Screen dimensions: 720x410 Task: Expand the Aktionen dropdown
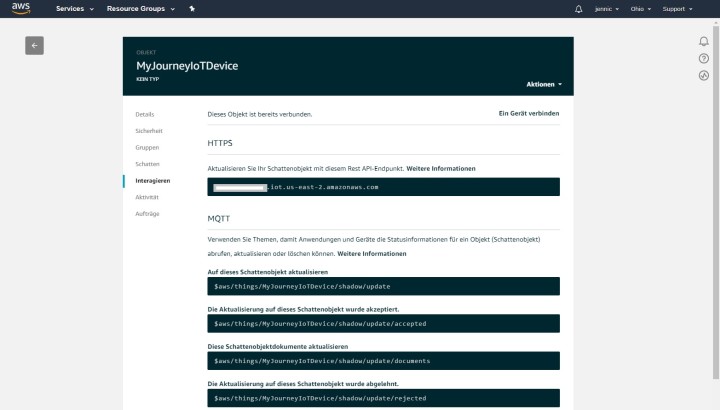[544, 84]
